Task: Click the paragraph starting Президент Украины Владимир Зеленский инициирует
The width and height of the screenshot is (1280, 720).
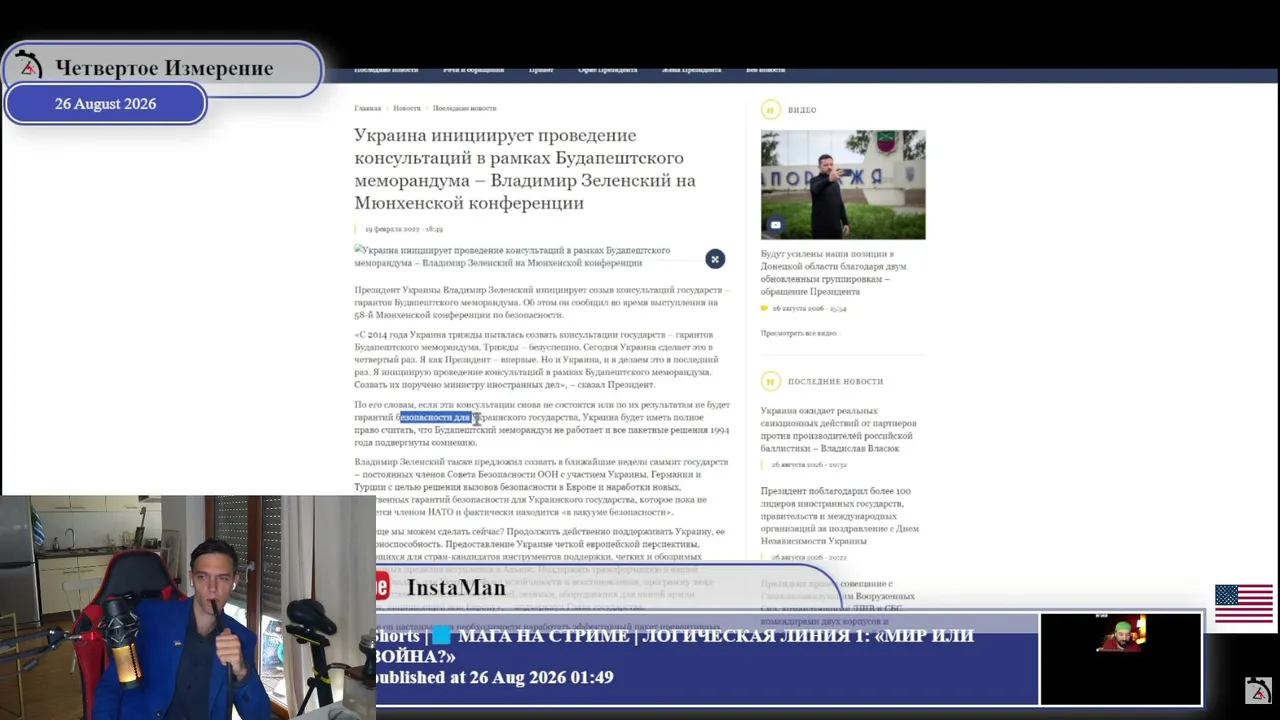Action: click(542, 302)
